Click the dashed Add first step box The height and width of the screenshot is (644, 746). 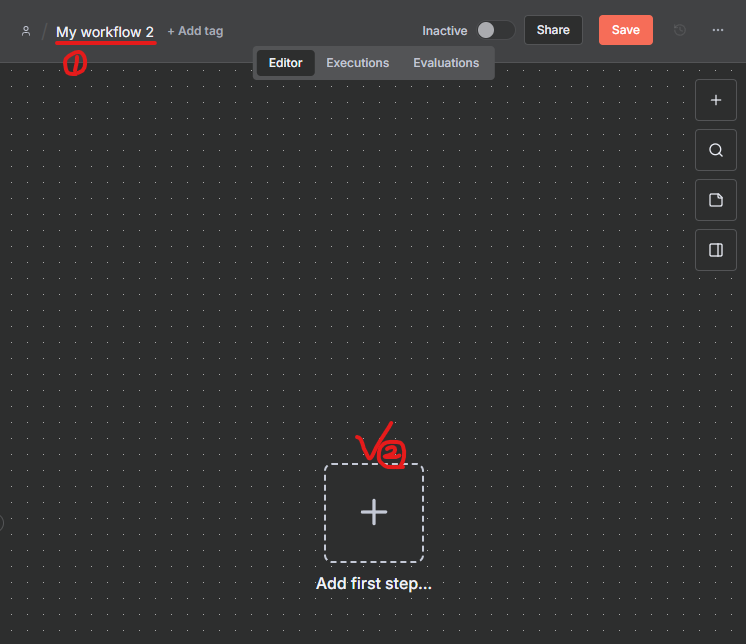[x=373, y=513]
